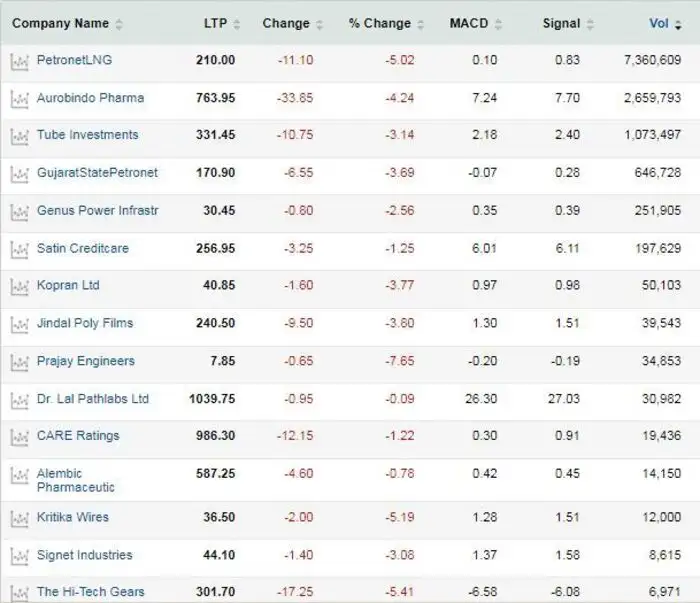Open chart icon for Kritika Wires
This screenshot has height=603, width=700.
[x=19, y=518]
